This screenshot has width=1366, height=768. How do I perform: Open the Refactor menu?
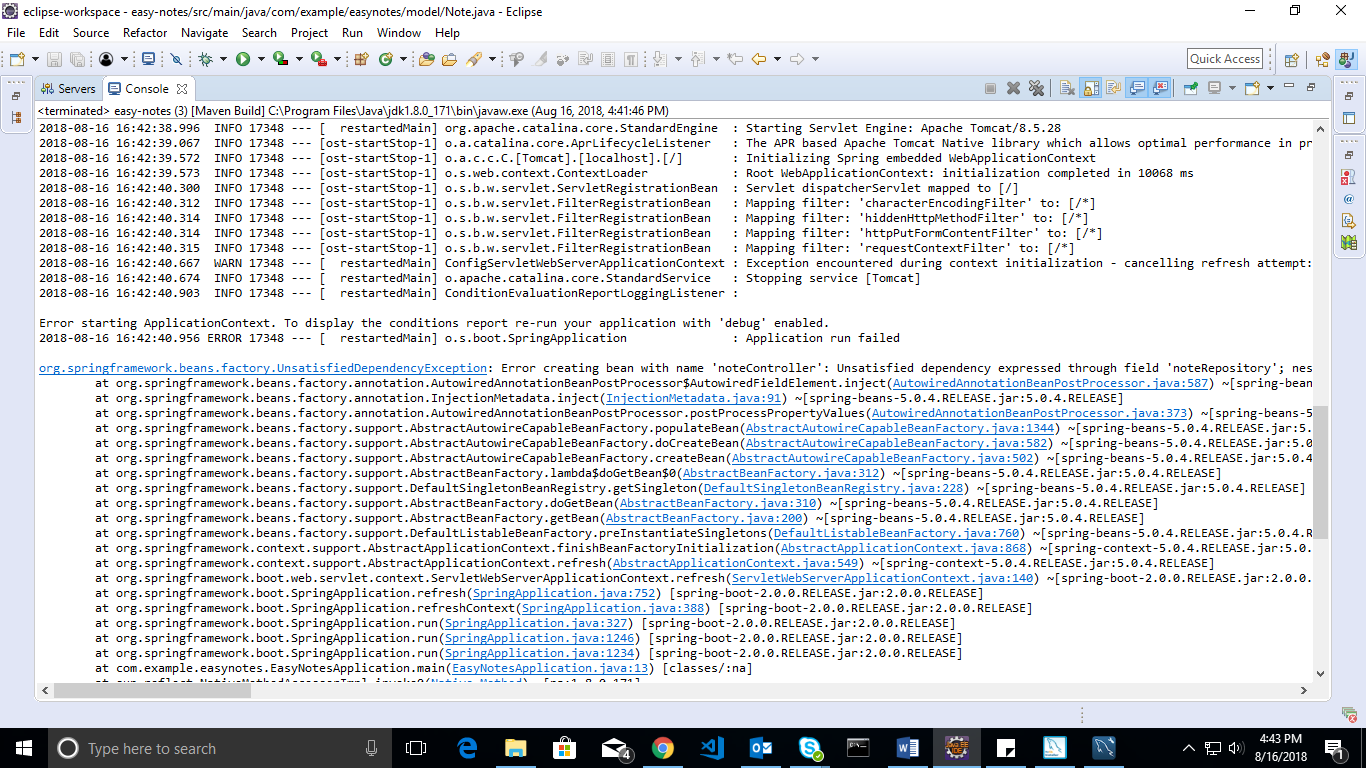tap(145, 32)
